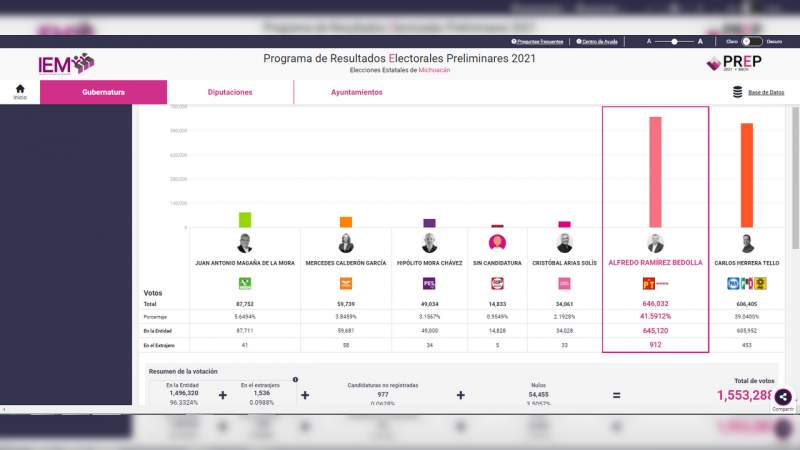The width and height of the screenshot is (800, 450).
Task: Click Nulos value 54,455
Action: [x=539, y=394]
